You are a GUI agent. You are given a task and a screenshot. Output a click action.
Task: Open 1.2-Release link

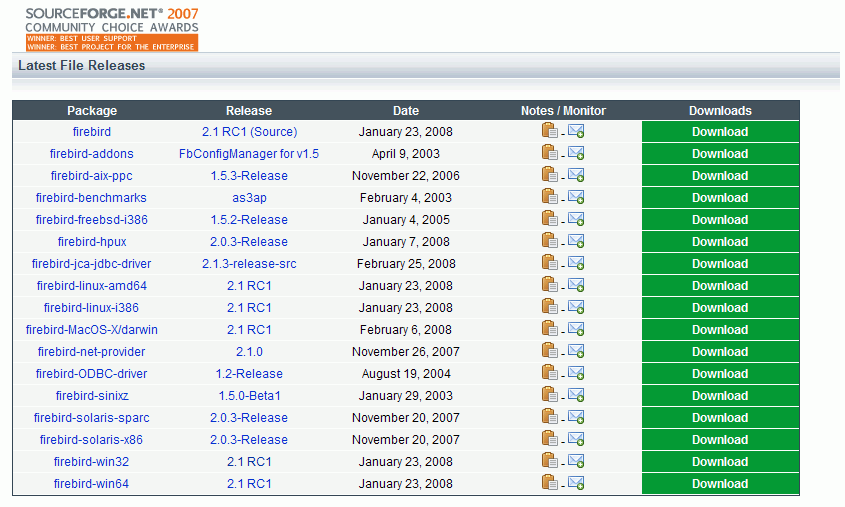click(249, 373)
